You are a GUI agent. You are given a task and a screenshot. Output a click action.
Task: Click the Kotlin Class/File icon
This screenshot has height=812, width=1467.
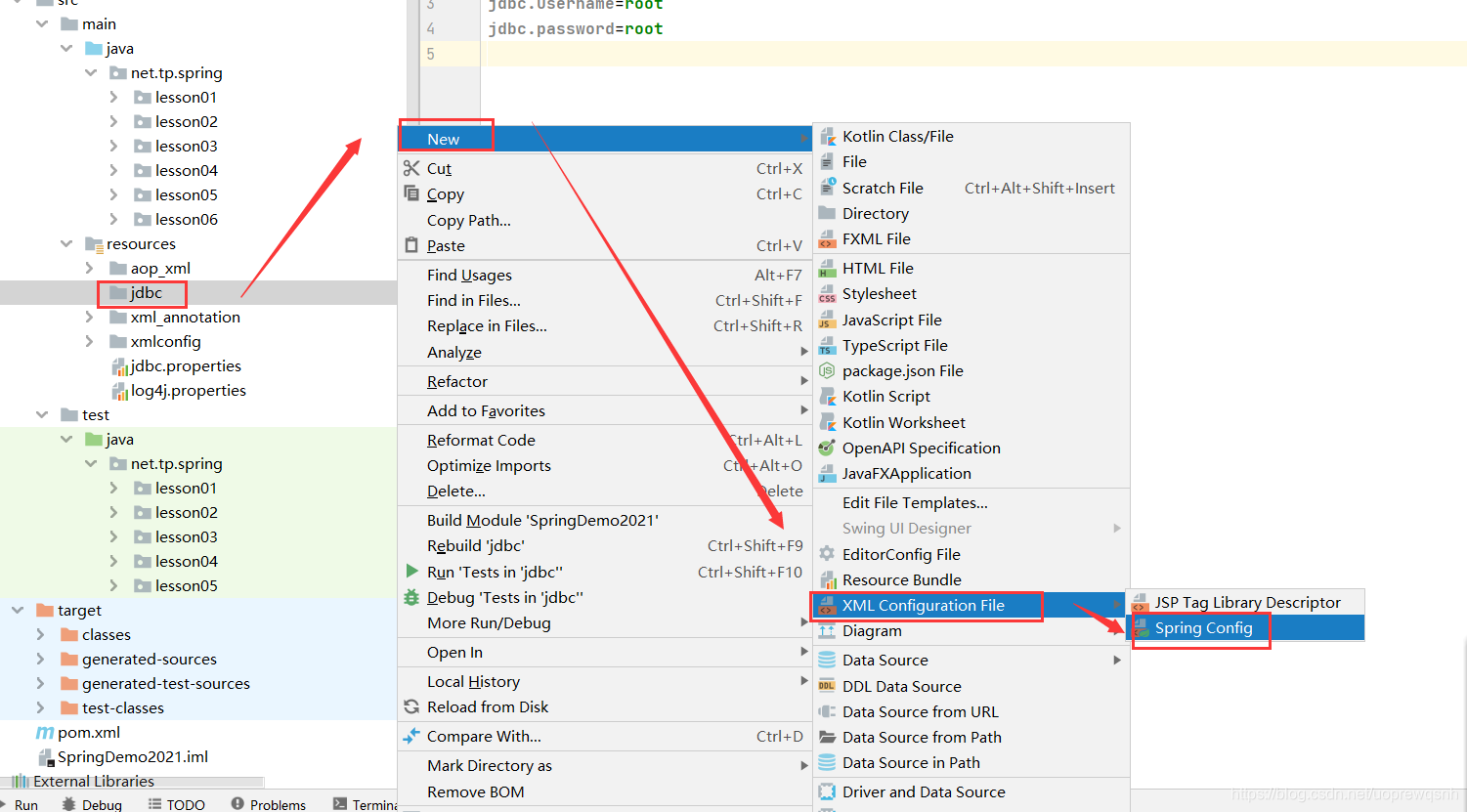(827, 137)
